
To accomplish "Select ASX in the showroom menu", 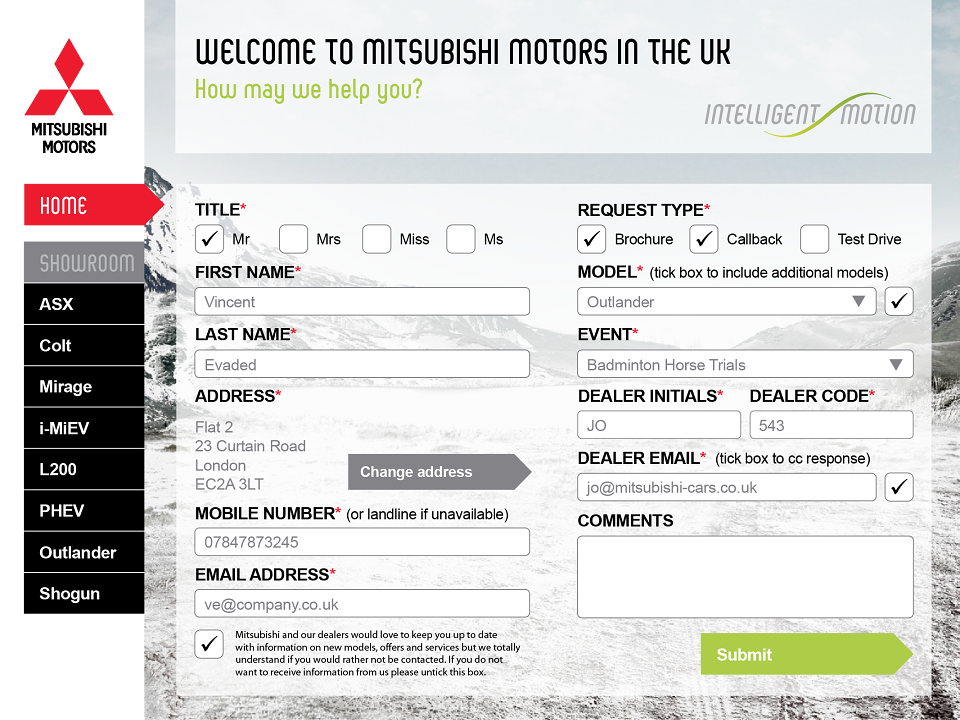I will 84,304.
